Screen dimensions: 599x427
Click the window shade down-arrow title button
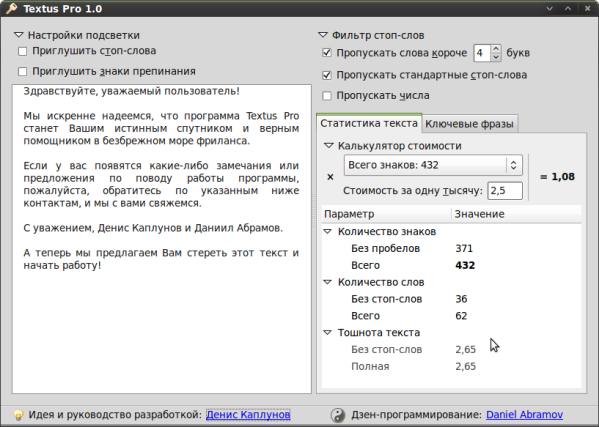coord(549,8)
